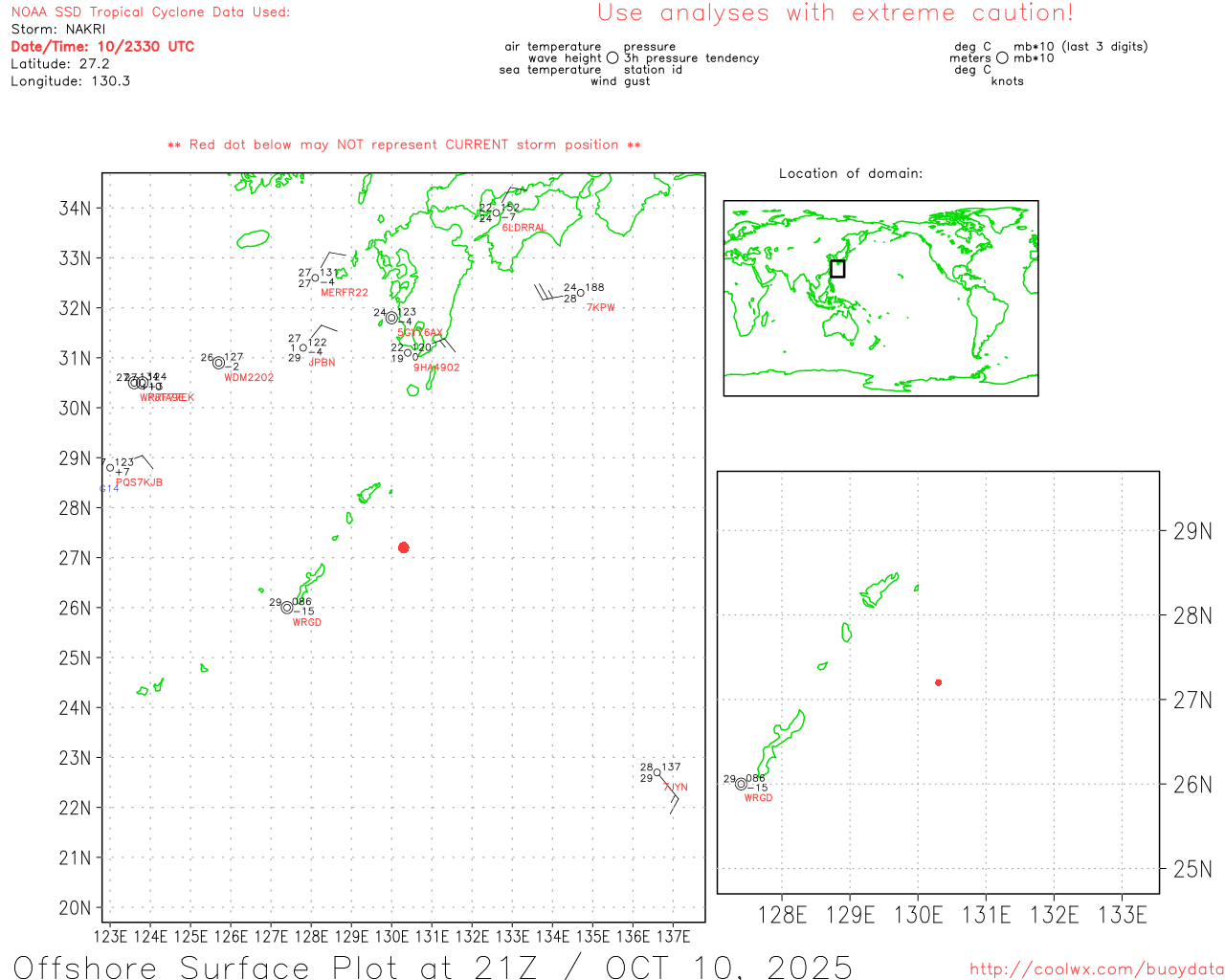1225x980 pixels.
Task: Click the WRGD station marker in inset map
Action: click(x=741, y=784)
